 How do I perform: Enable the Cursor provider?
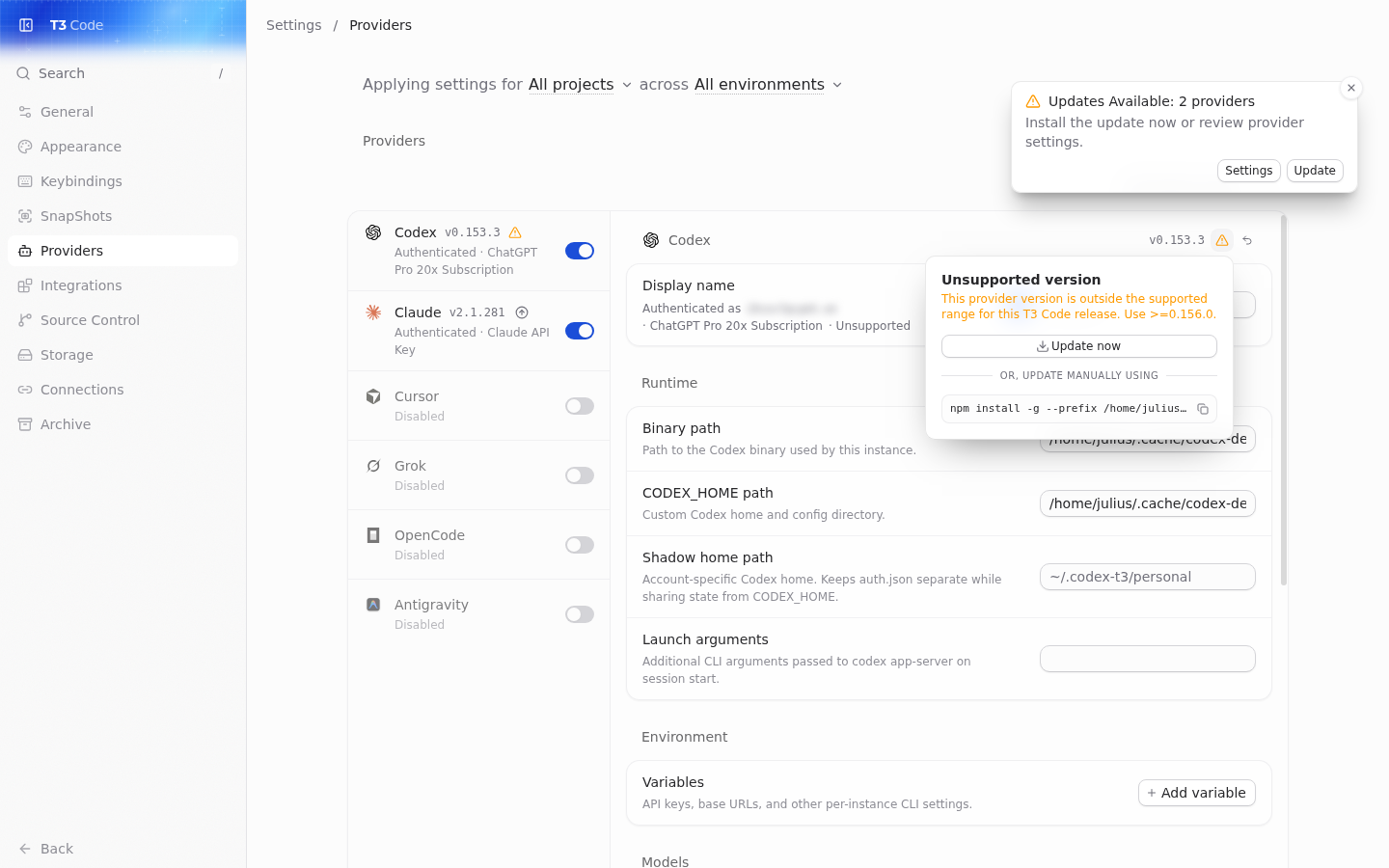[x=580, y=406]
